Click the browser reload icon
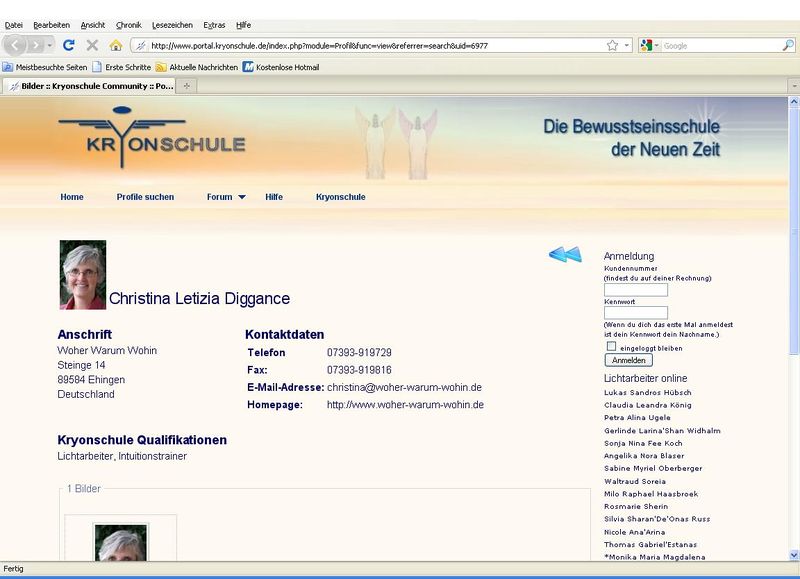Image resolution: width=800 pixels, height=579 pixels. [x=69, y=45]
